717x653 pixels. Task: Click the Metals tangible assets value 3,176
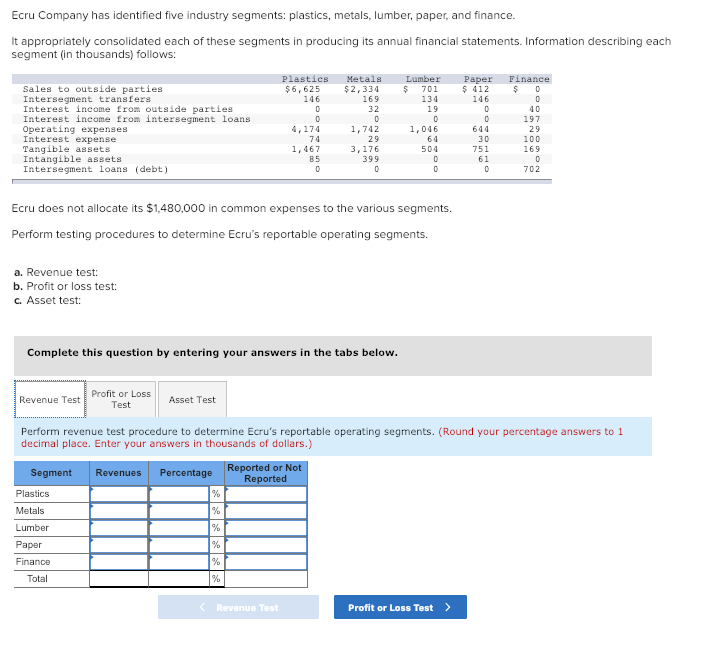point(365,150)
